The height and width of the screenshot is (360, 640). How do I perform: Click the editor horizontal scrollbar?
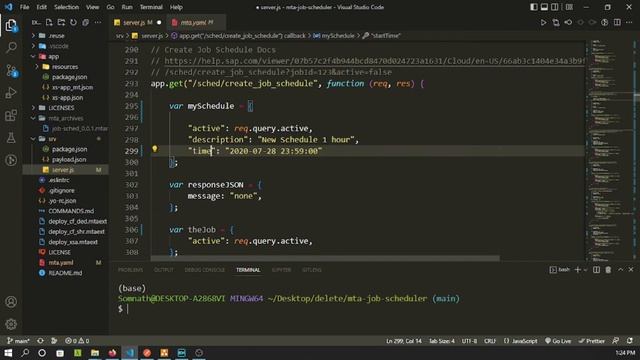click(x=325, y=258)
